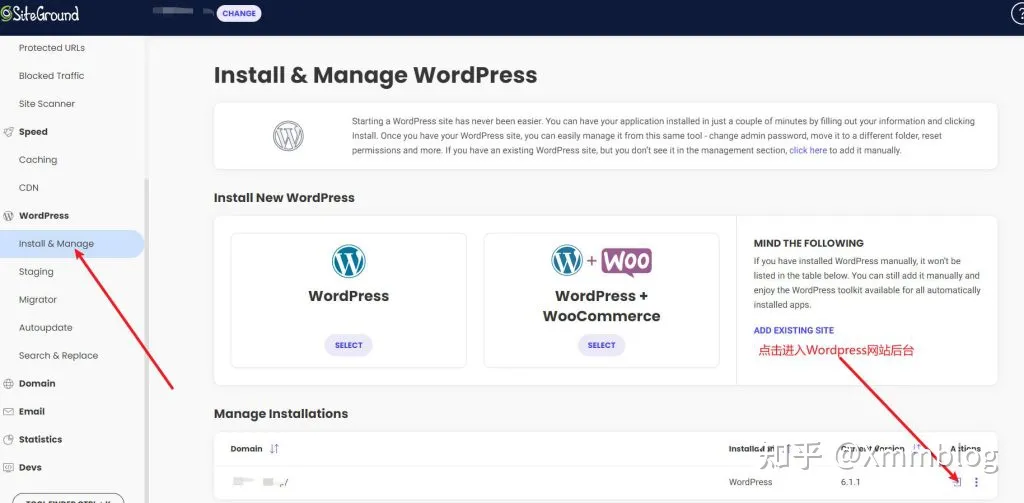
Task: Open Site Scanner in sidebar
Action: [47, 104]
